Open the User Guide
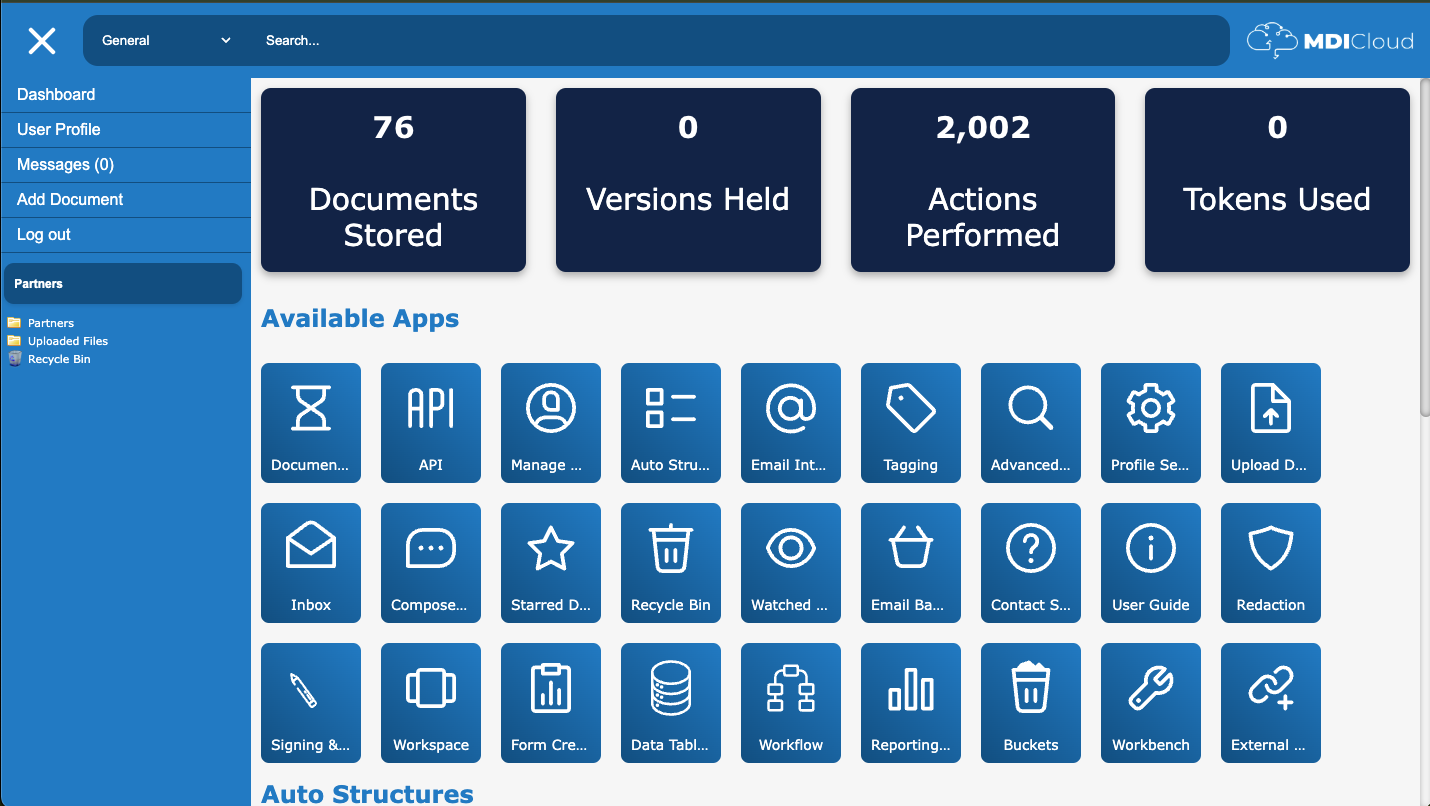Viewport: 1430px width, 806px height. (x=1150, y=562)
